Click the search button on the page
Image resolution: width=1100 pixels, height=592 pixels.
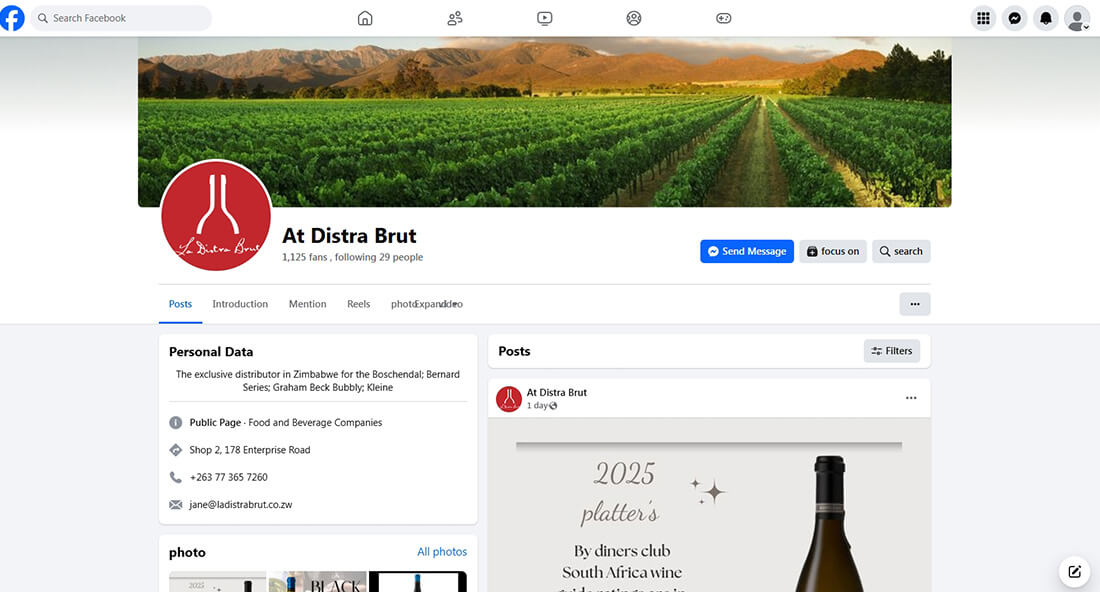[900, 251]
